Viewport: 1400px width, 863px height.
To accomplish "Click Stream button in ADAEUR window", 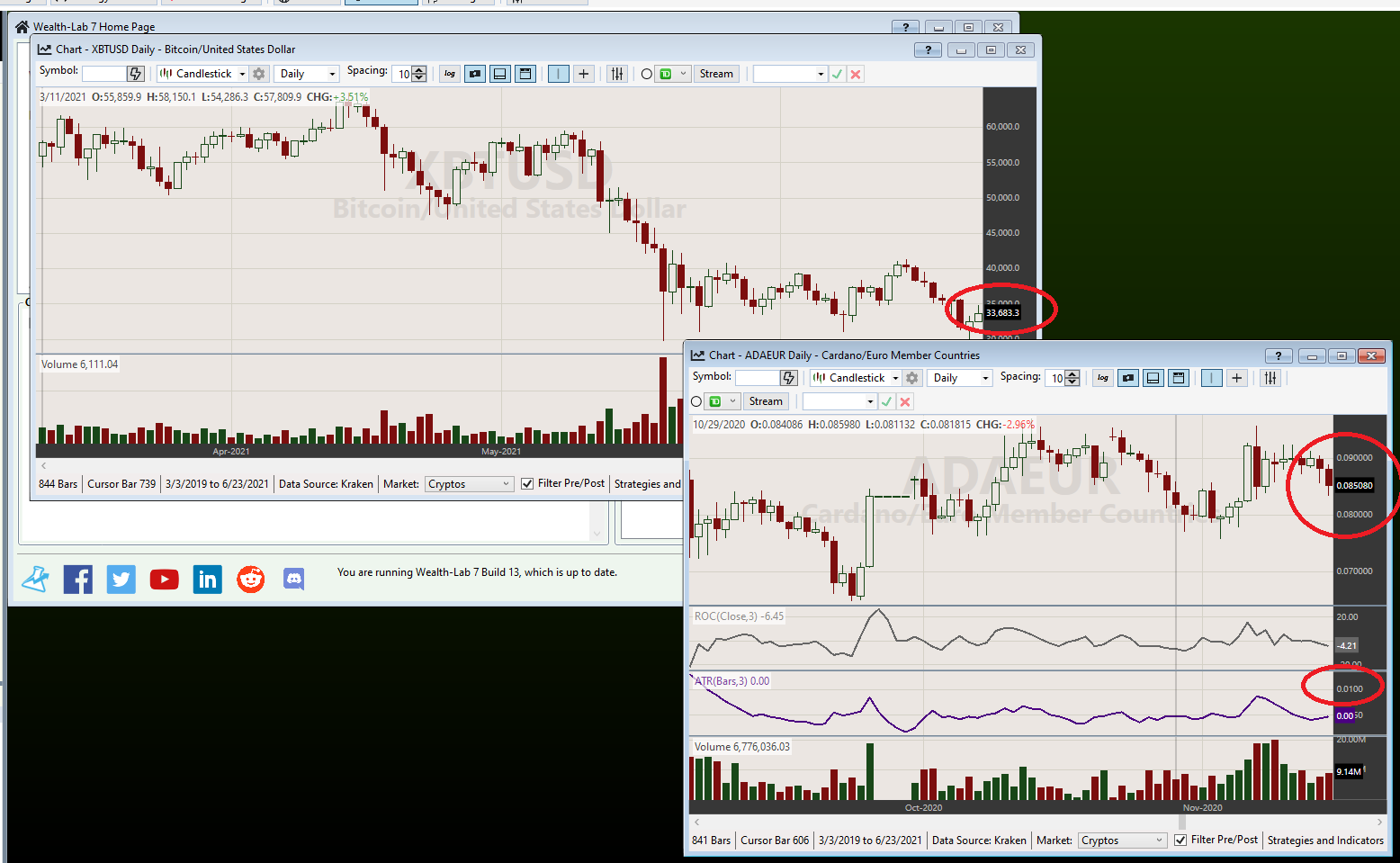I will (x=766, y=401).
